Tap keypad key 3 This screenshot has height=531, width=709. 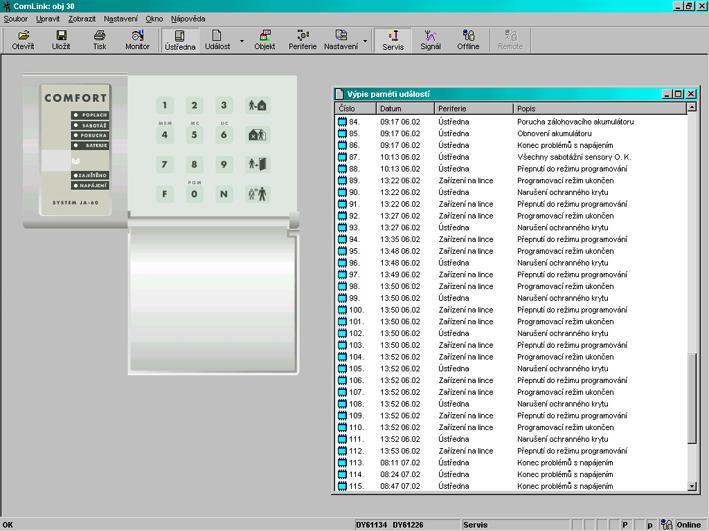224,105
